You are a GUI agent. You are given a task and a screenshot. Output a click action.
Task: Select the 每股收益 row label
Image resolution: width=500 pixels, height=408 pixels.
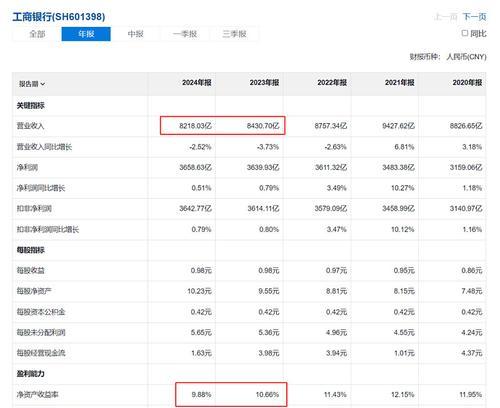click(30, 270)
